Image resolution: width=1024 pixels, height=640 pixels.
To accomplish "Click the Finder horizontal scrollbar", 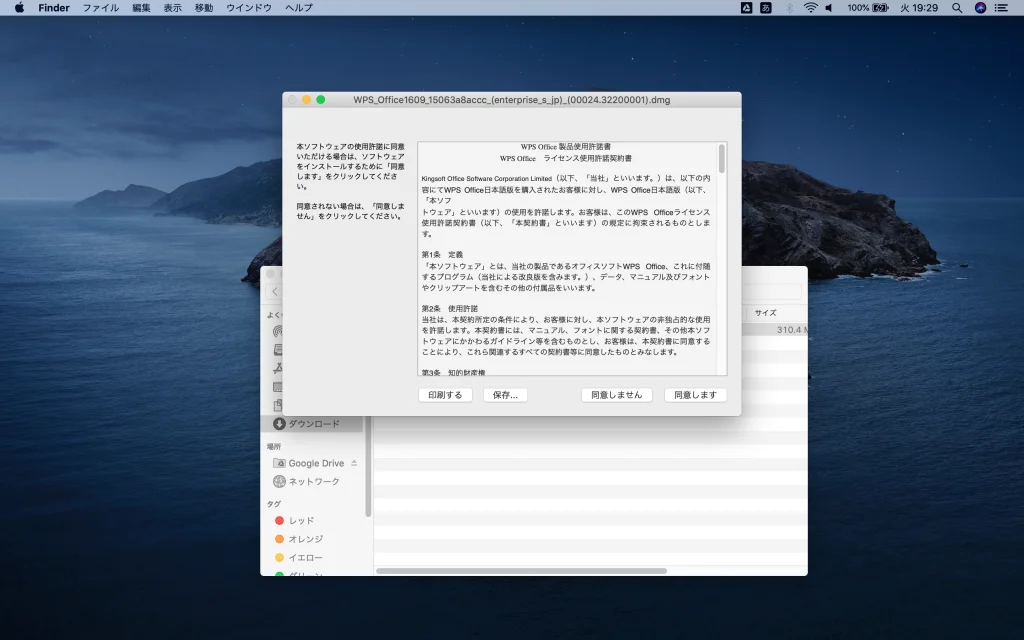I will point(521,571).
